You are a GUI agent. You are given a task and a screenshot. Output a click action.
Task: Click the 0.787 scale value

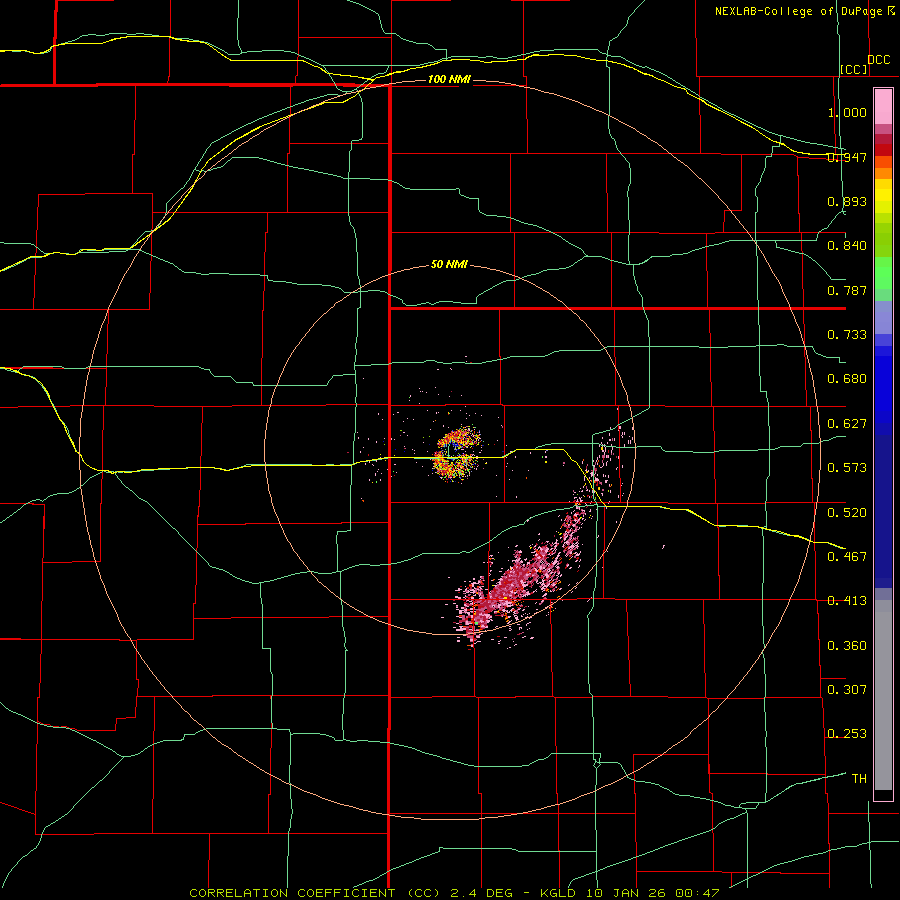tap(847, 290)
